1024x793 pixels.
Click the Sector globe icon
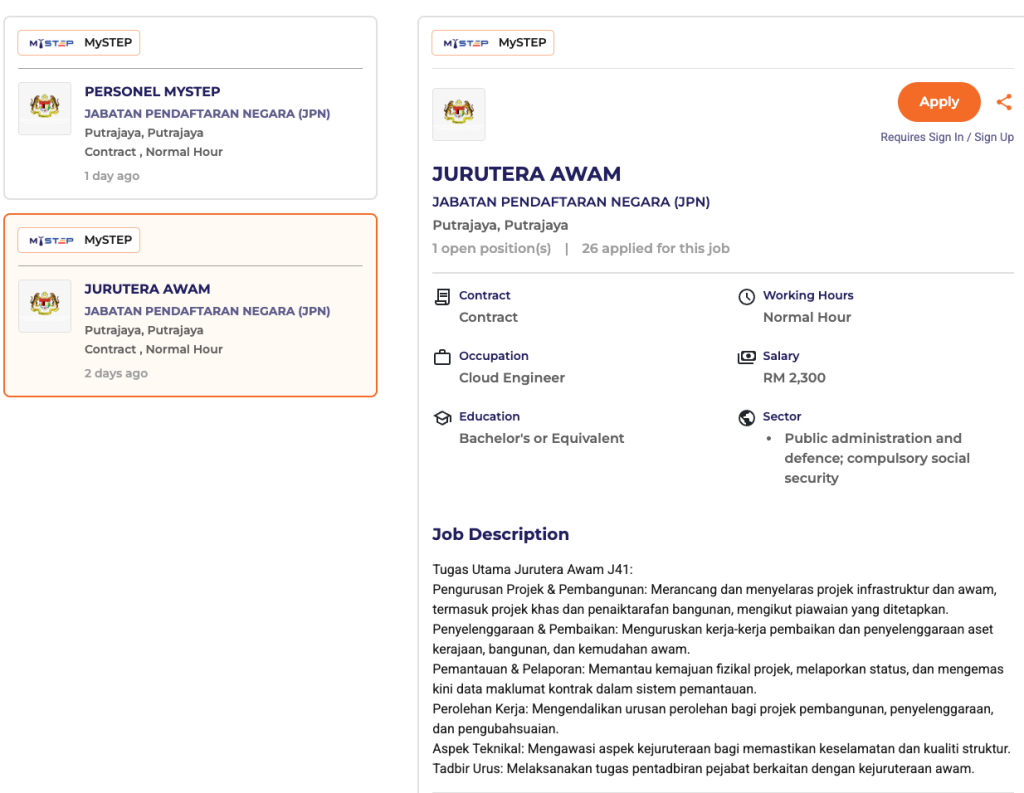pyautogui.click(x=746, y=418)
